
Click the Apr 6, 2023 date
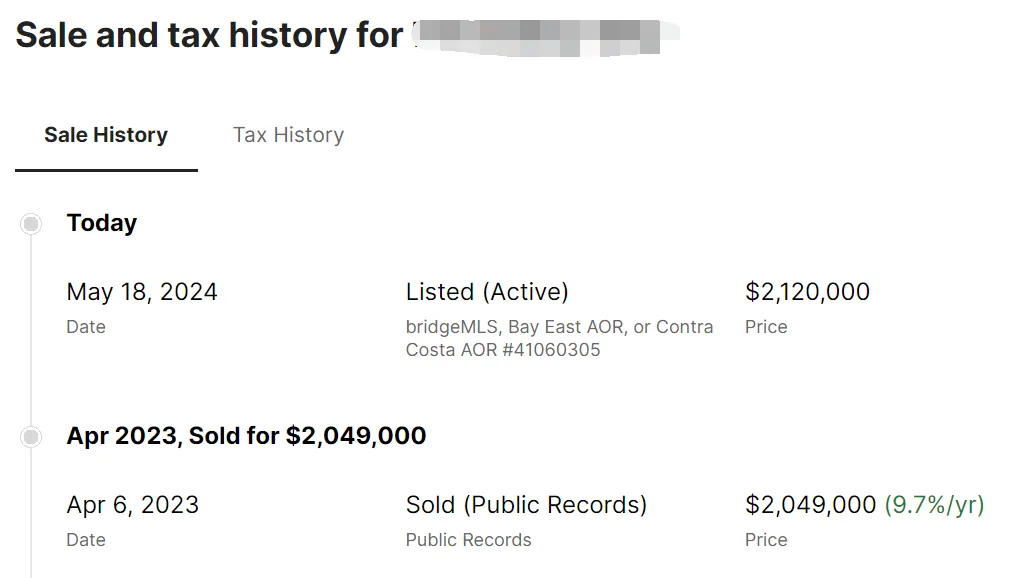point(132,505)
